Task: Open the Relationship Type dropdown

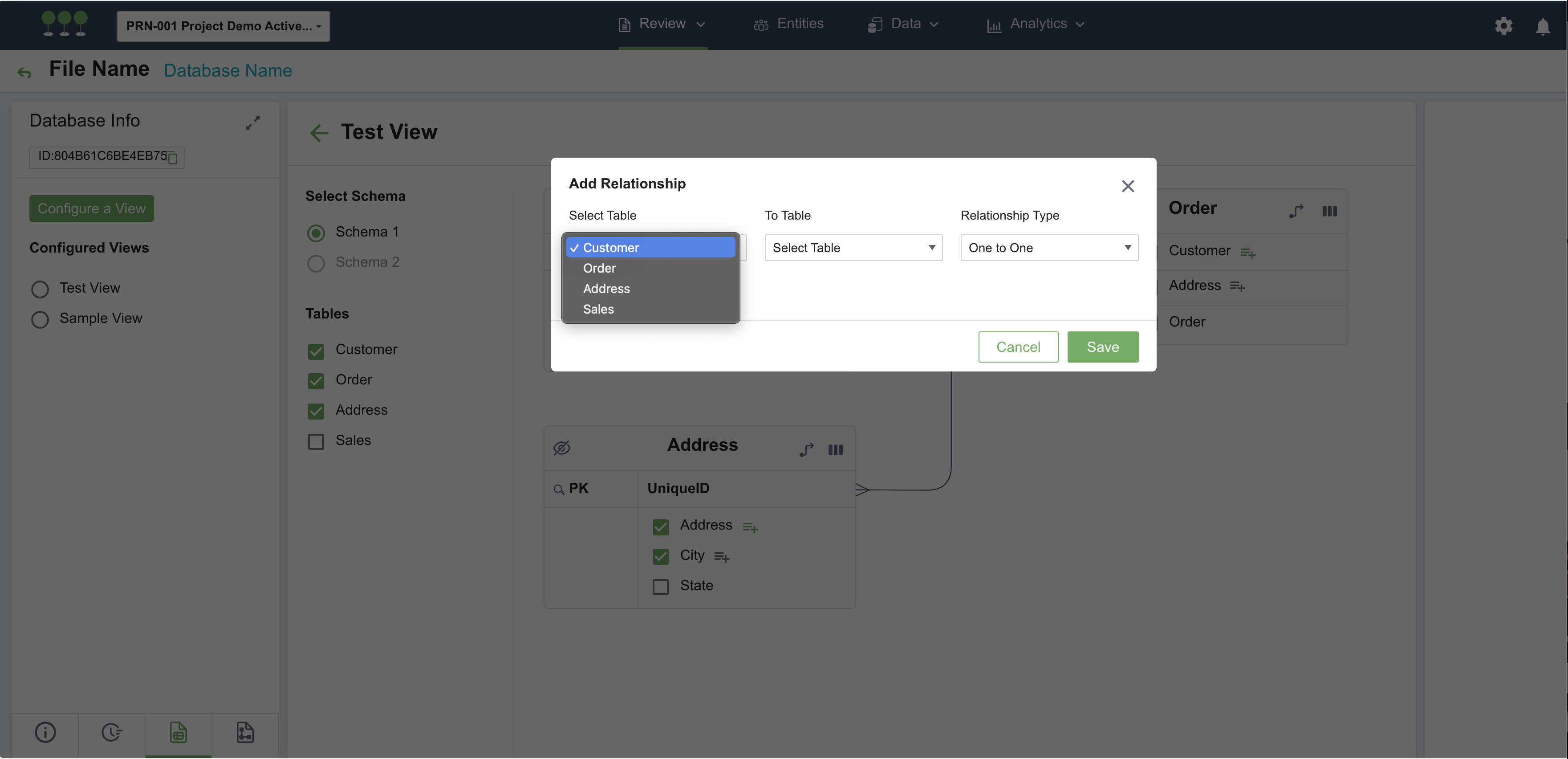Action: point(1048,247)
